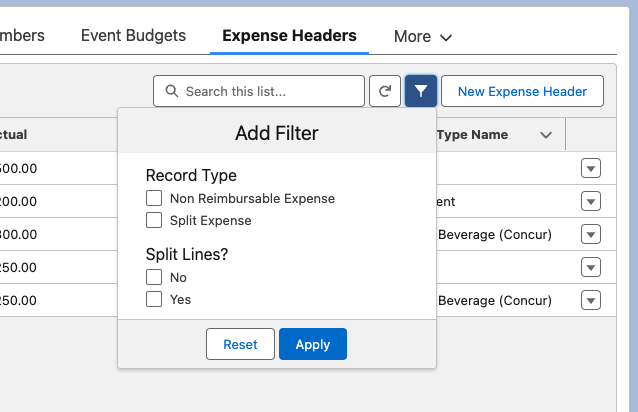Switch to the Event Budgets tab
The image size is (638, 412).
pos(133,35)
